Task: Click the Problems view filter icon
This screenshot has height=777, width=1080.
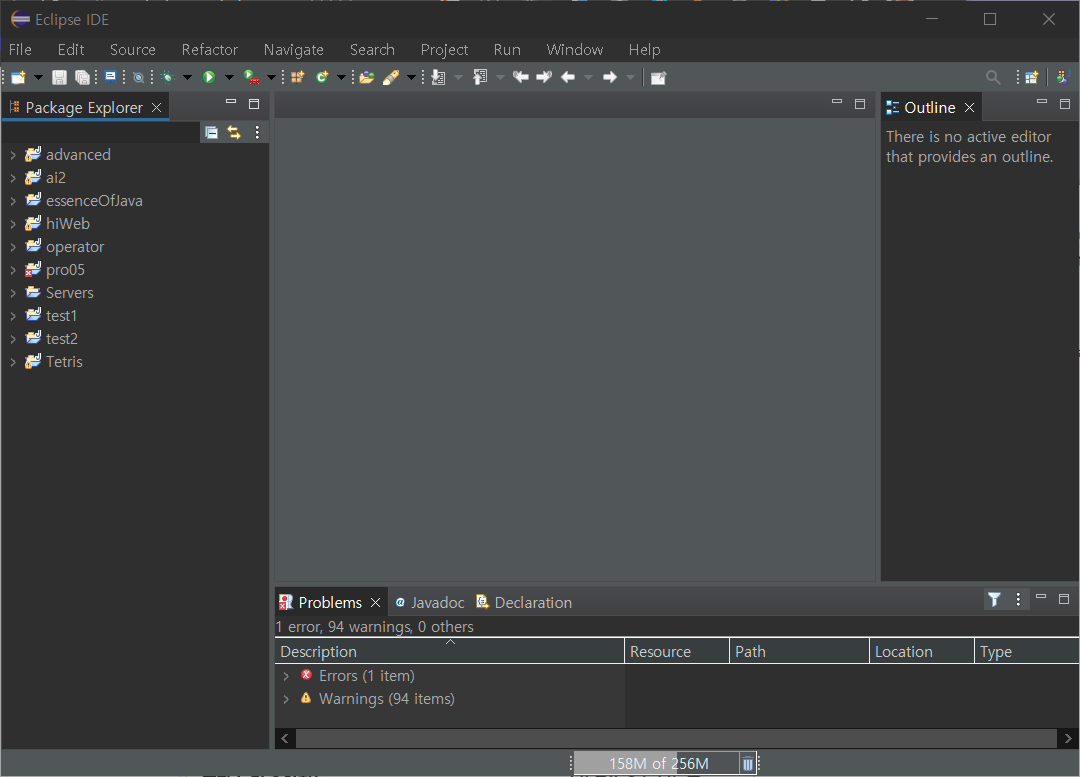Action: [994, 600]
